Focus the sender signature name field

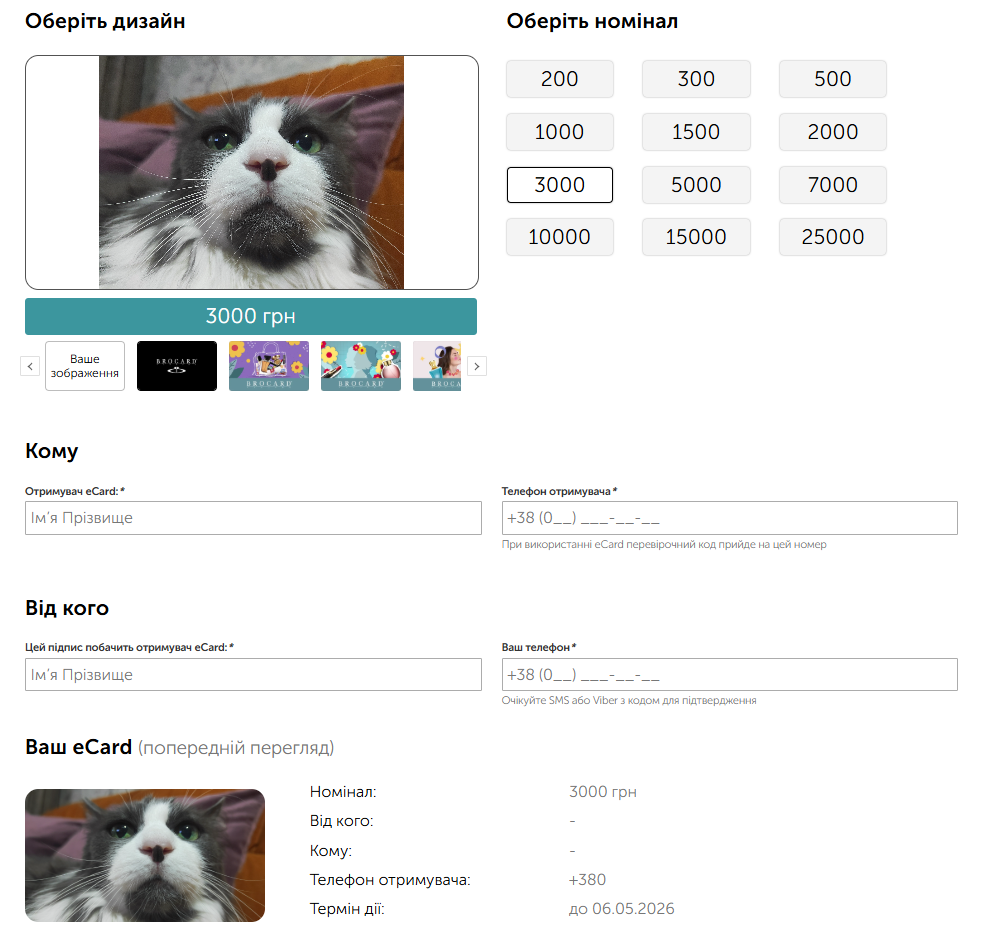point(253,675)
